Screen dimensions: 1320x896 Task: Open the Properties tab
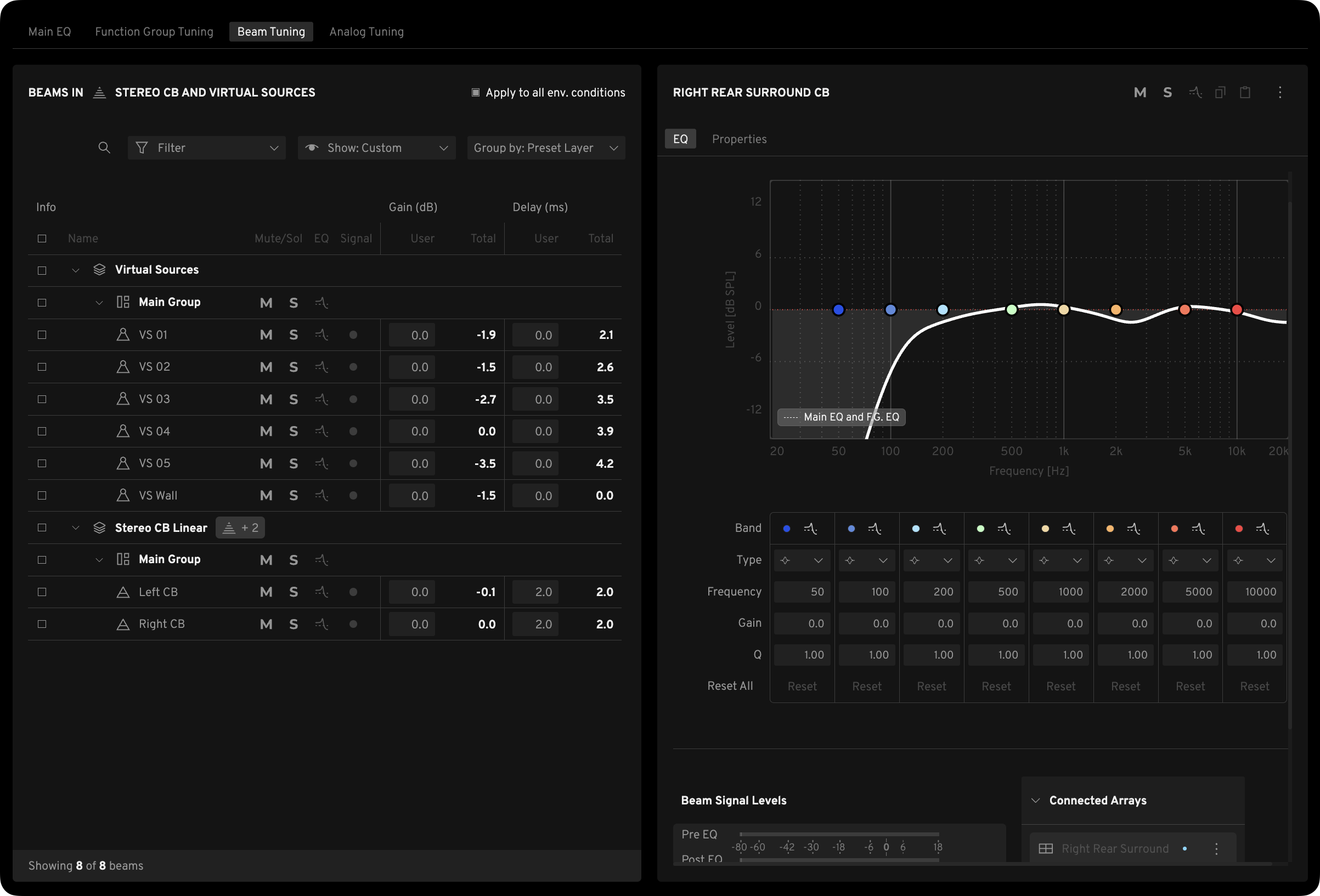pos(739,139)
